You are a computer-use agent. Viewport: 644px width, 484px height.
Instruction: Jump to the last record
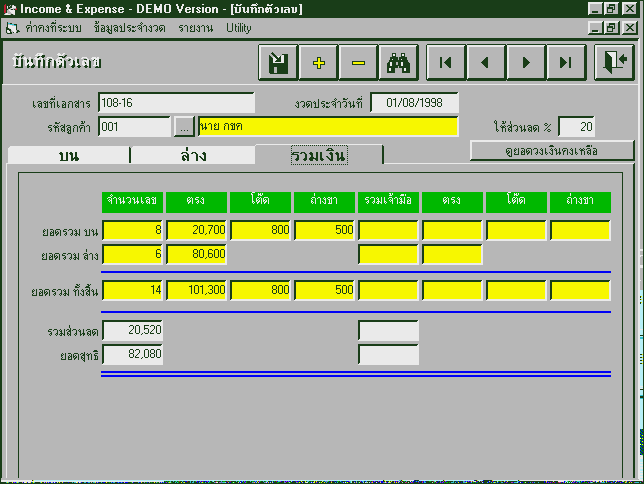coord(566,62)
